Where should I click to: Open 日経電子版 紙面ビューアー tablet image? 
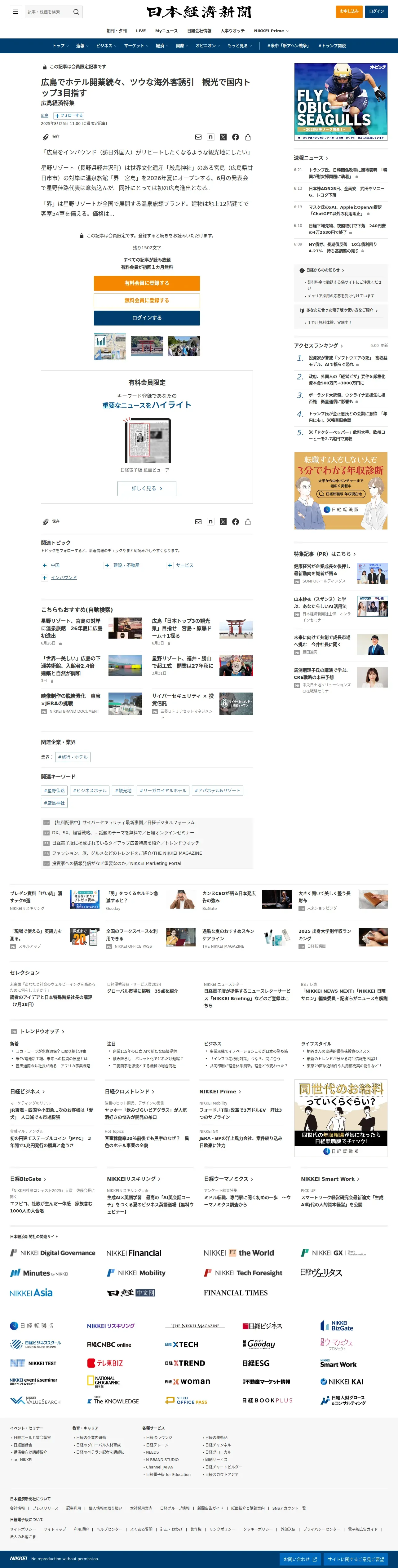pos(147,440)
